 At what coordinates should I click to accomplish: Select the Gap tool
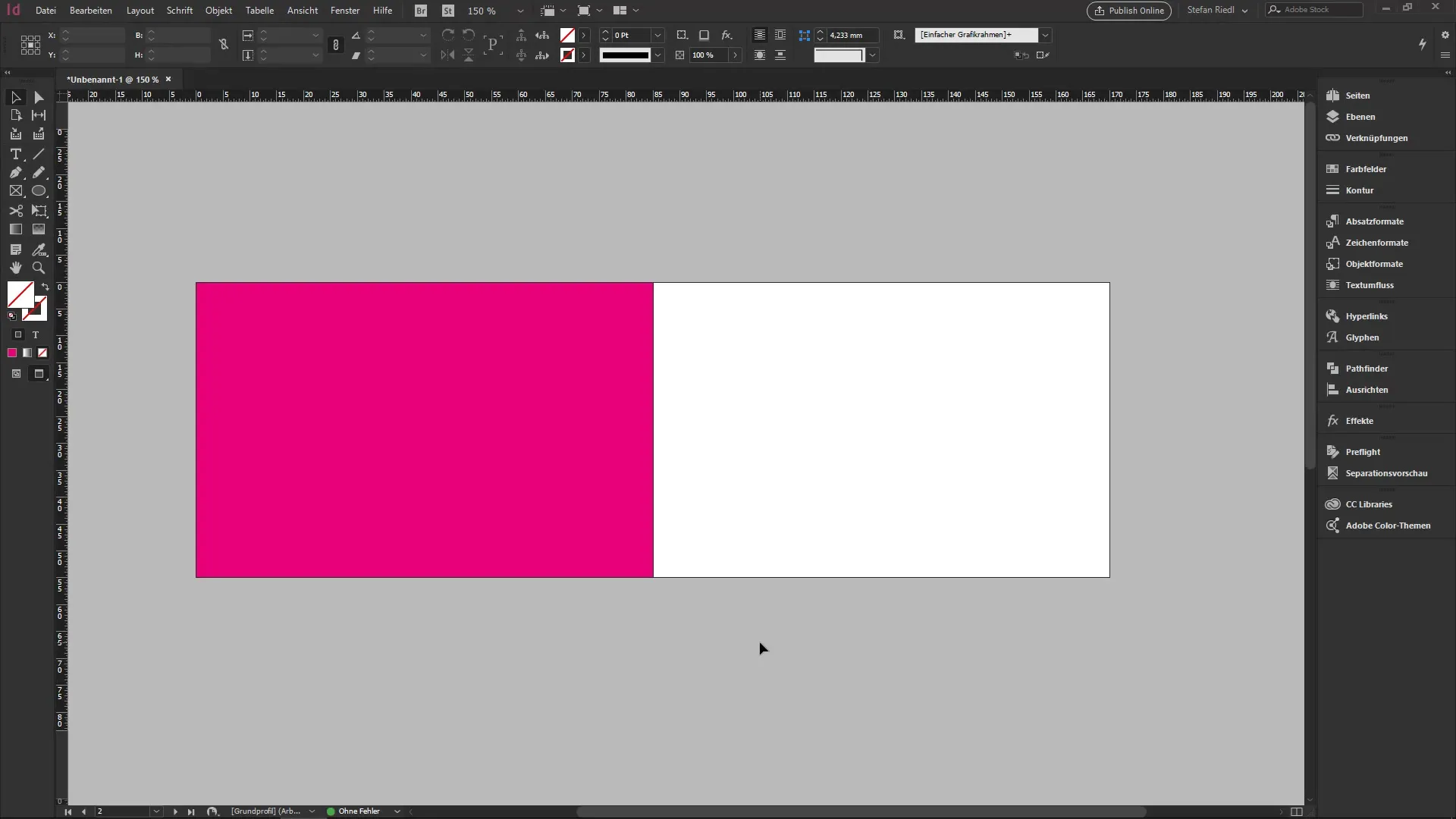(39, 115)
